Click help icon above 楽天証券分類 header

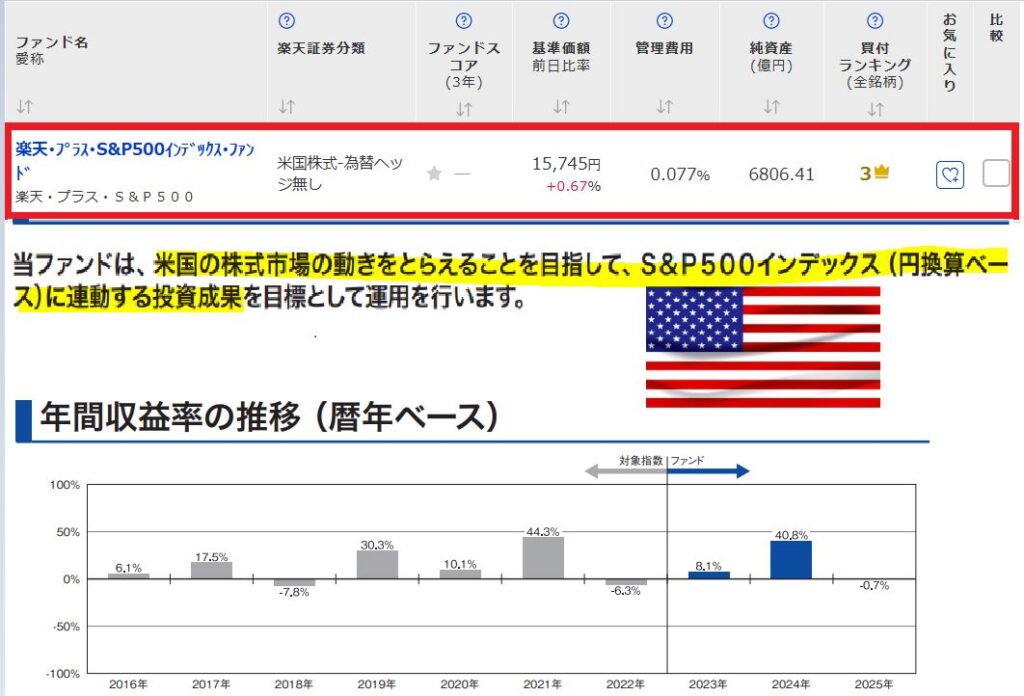287,21
